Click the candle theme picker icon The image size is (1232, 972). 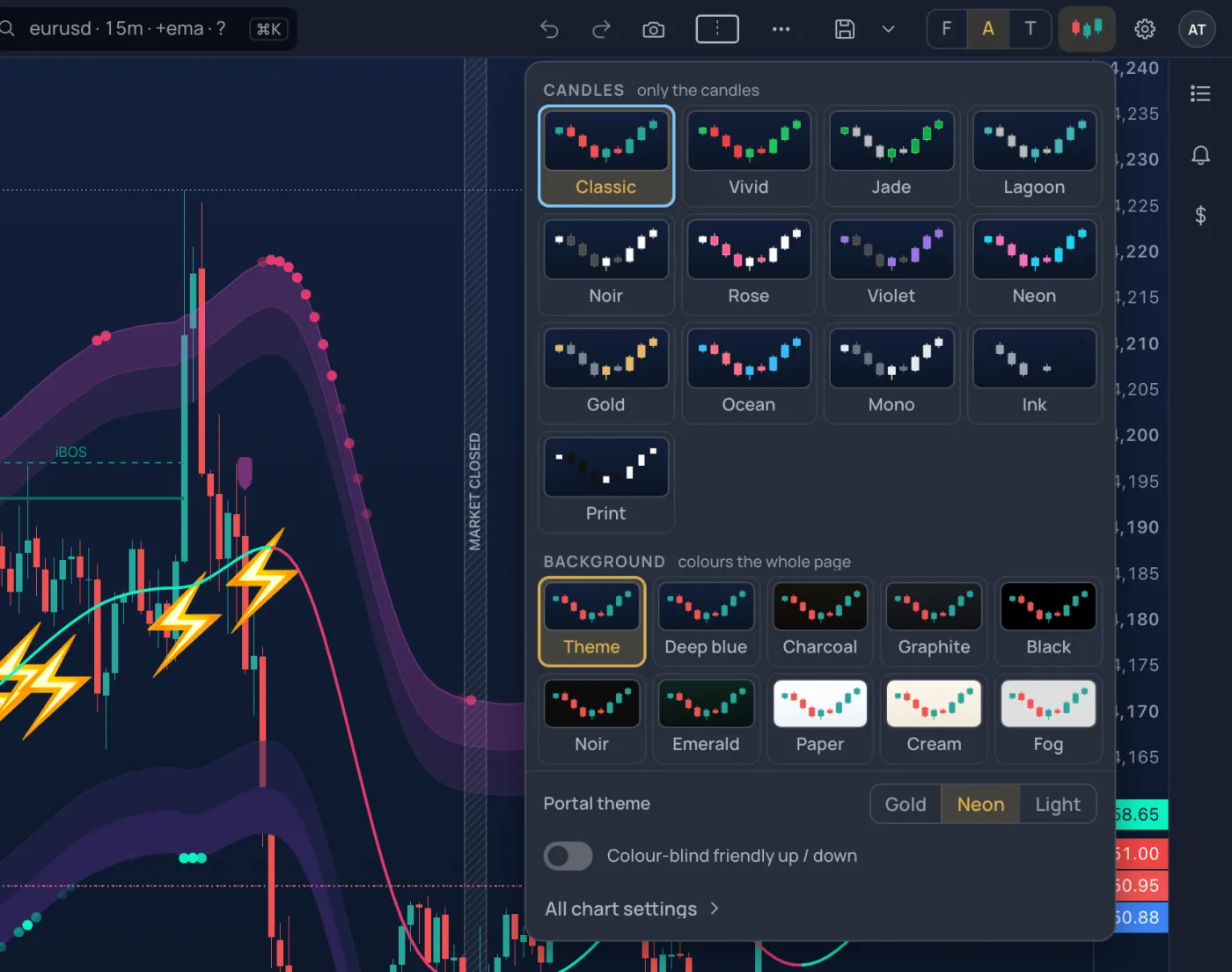[1087, 29]
